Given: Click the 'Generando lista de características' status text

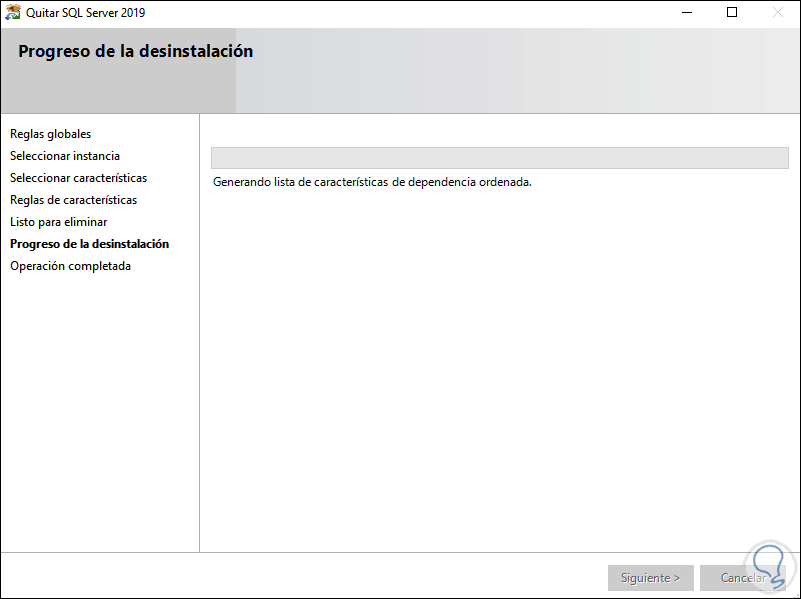Looking at the screenshot, I should coord(372,182).
